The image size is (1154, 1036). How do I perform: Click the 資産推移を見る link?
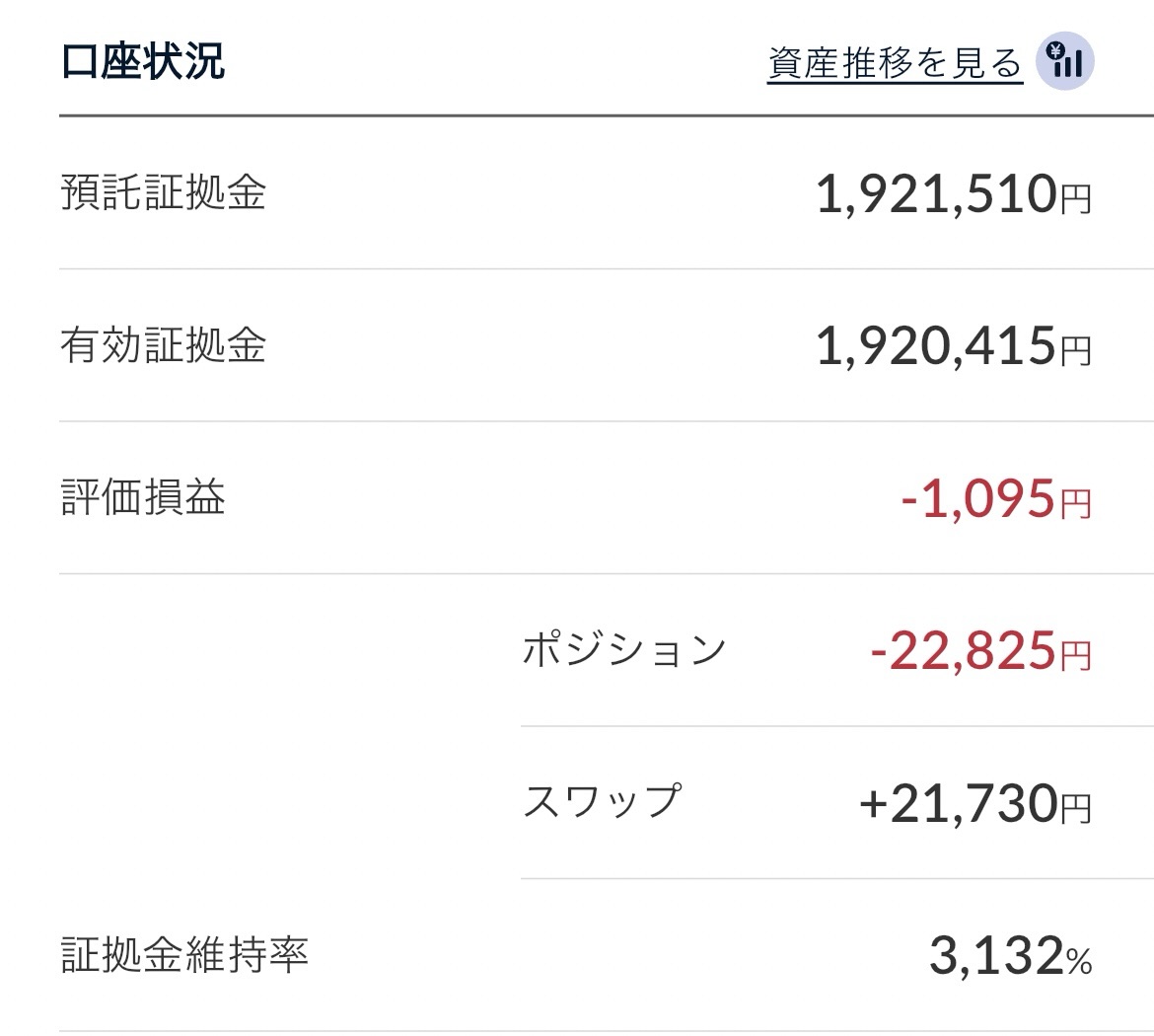tap(895, 63)
